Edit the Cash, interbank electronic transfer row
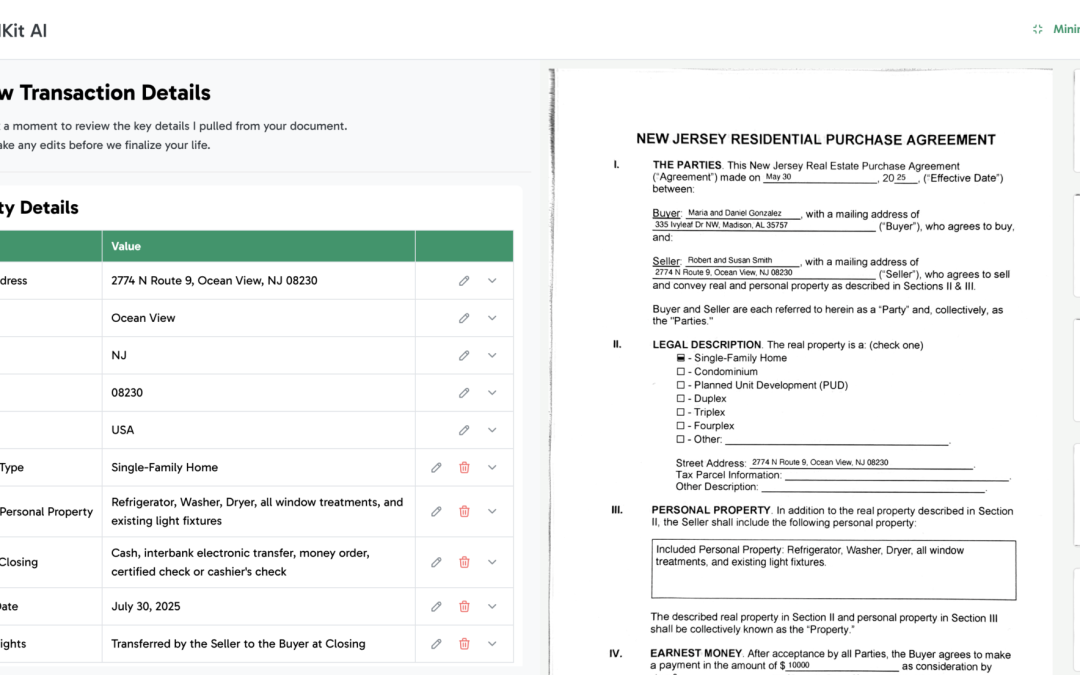This screenshot has width=1080, height=675. (x=436, y=562)
